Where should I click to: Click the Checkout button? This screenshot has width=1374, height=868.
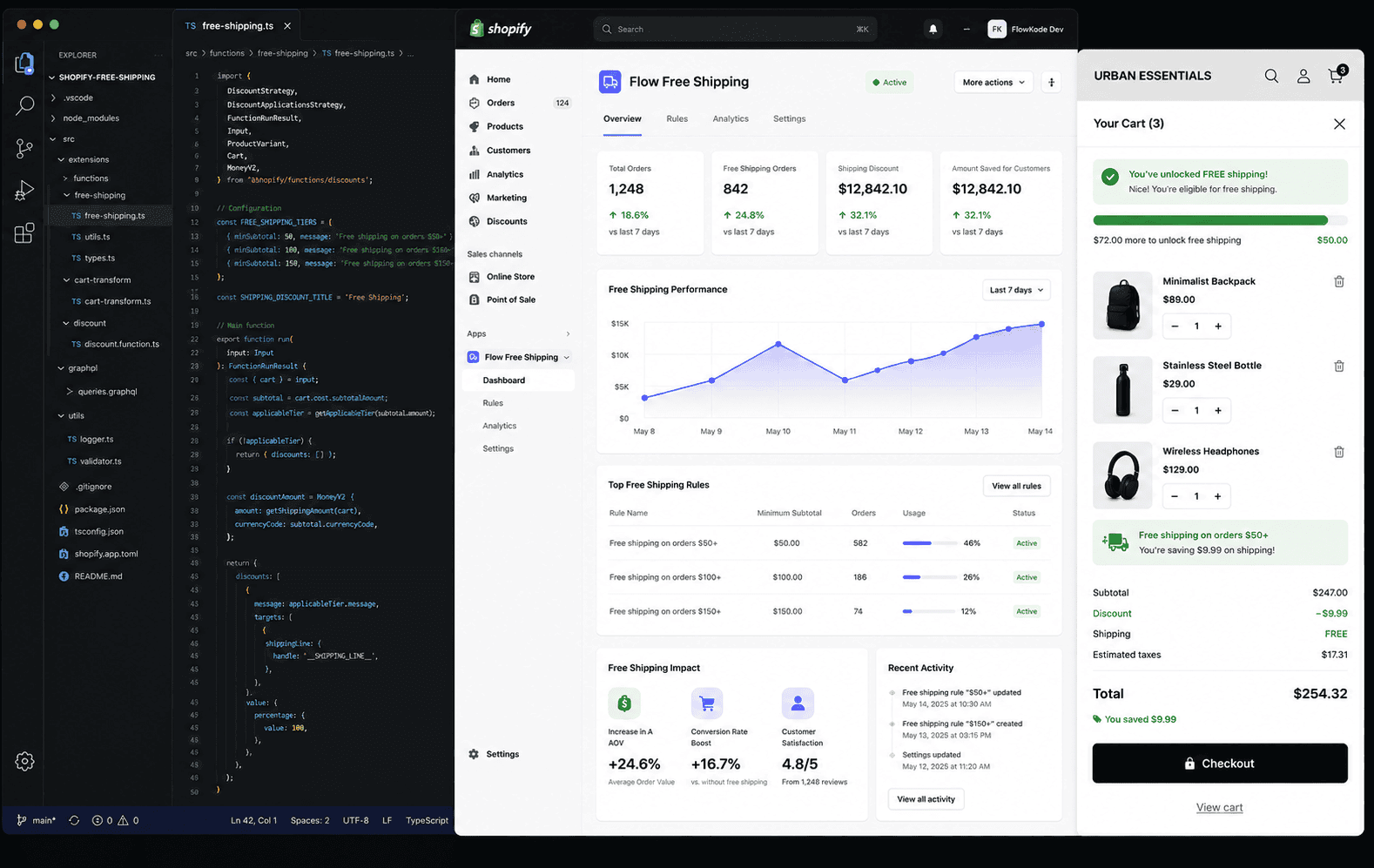[1220, 763]
